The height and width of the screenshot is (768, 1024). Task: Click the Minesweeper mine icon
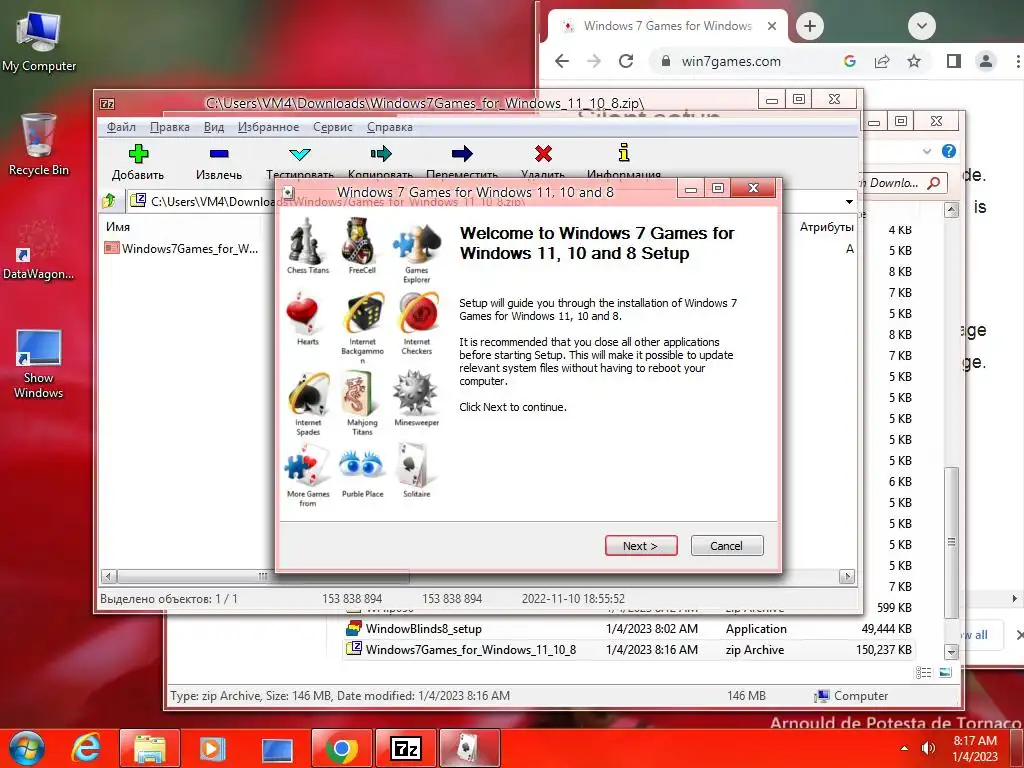coord(415,393)
